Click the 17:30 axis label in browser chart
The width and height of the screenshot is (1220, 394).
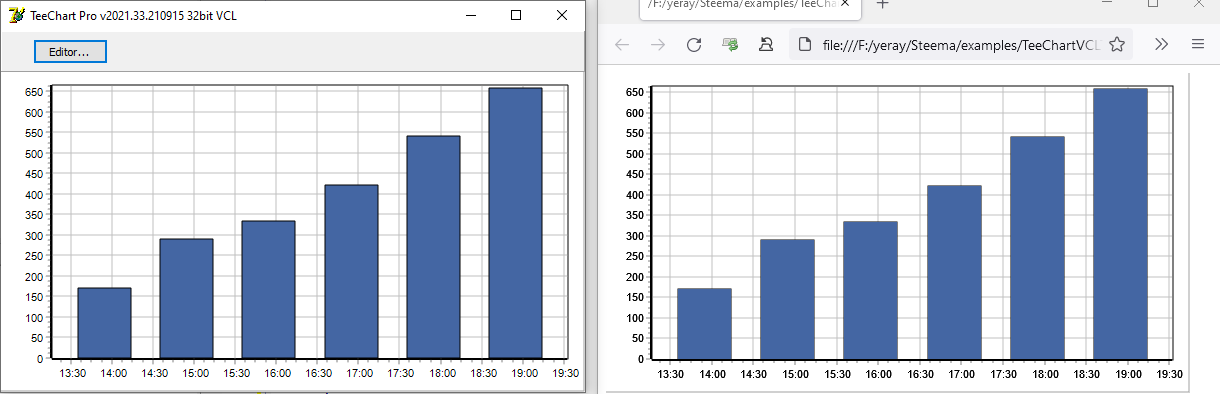1004,374
